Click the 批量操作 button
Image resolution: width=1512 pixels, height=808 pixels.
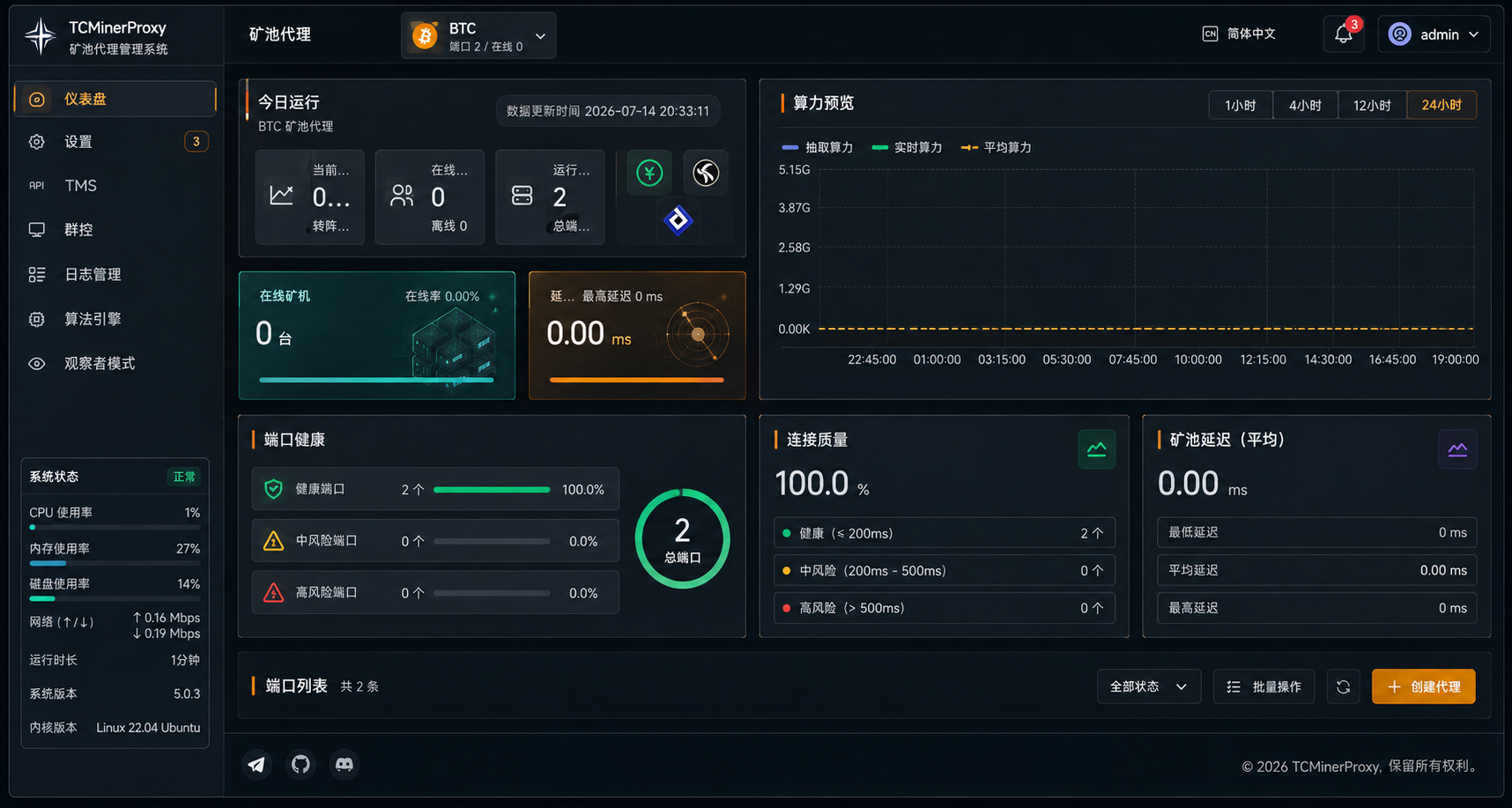(1264, 686)
